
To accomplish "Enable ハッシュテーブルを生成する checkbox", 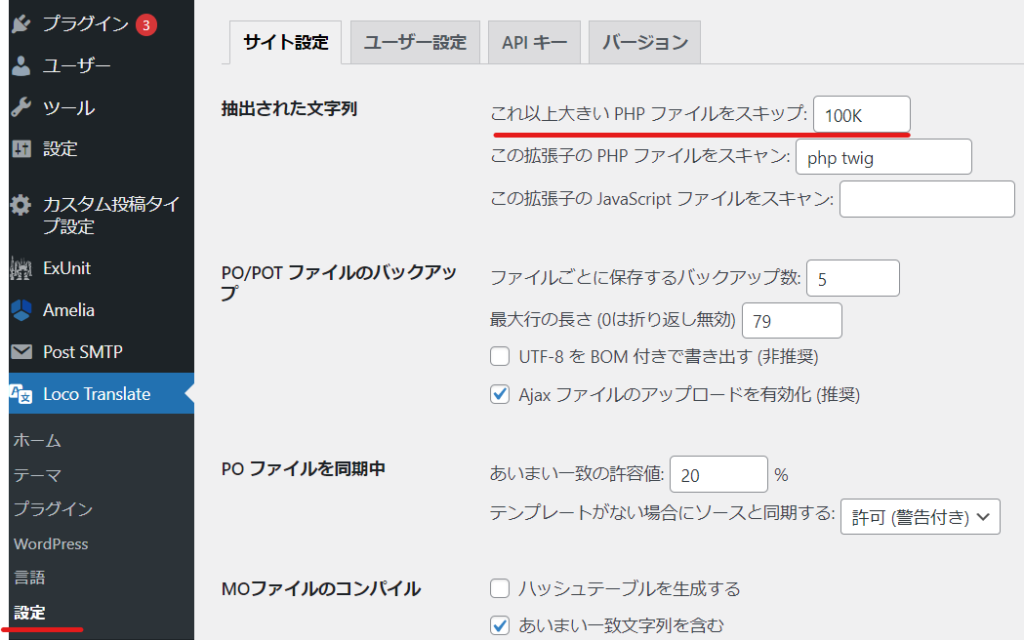I will pos(500,588).
